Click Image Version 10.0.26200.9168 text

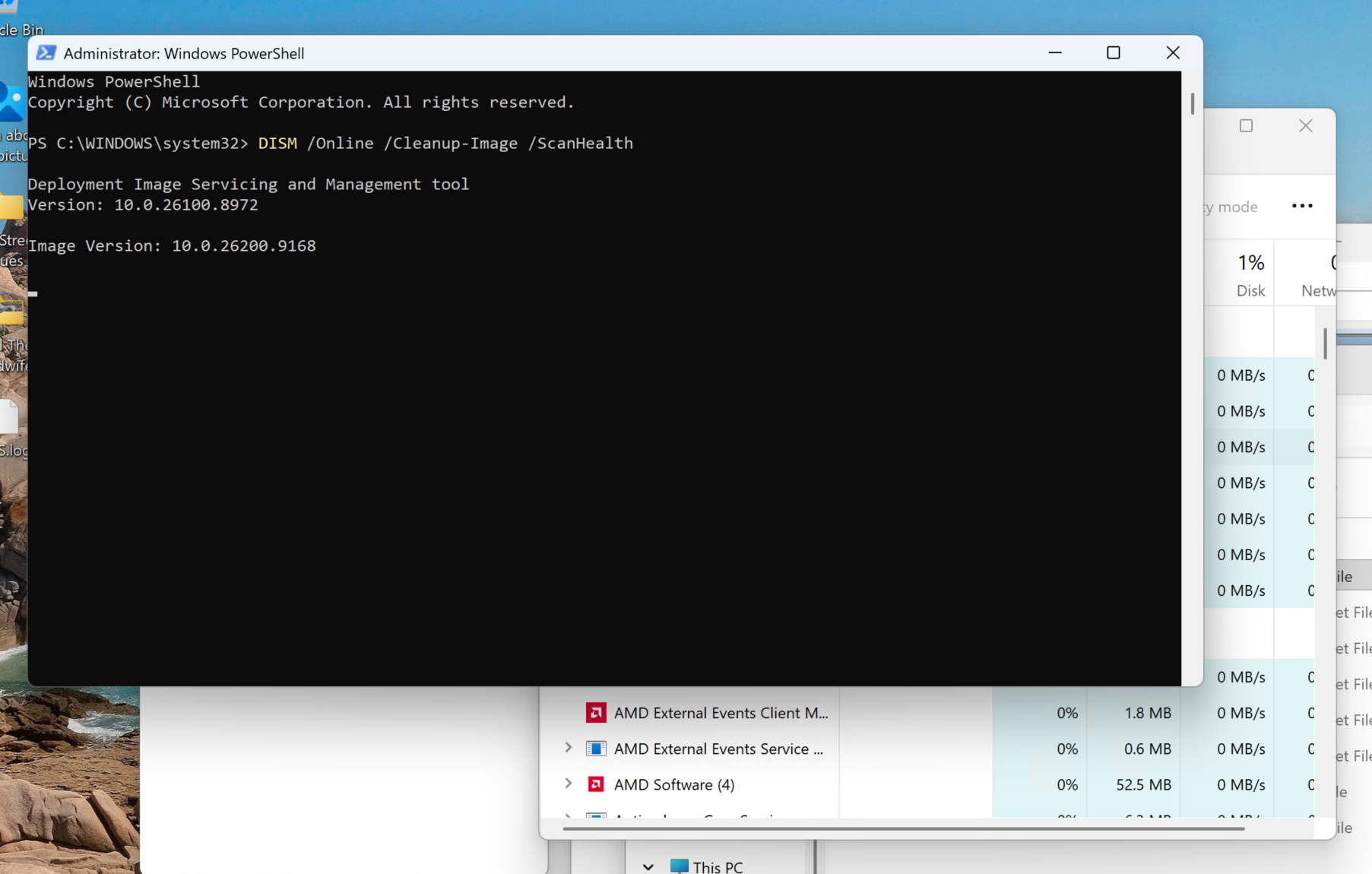pos(172,245)
